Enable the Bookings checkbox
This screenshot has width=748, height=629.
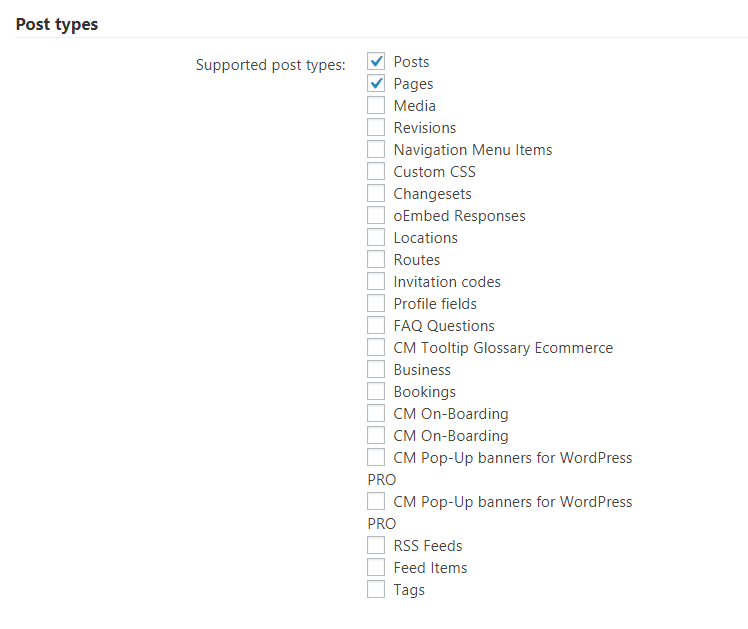(376, 392)
